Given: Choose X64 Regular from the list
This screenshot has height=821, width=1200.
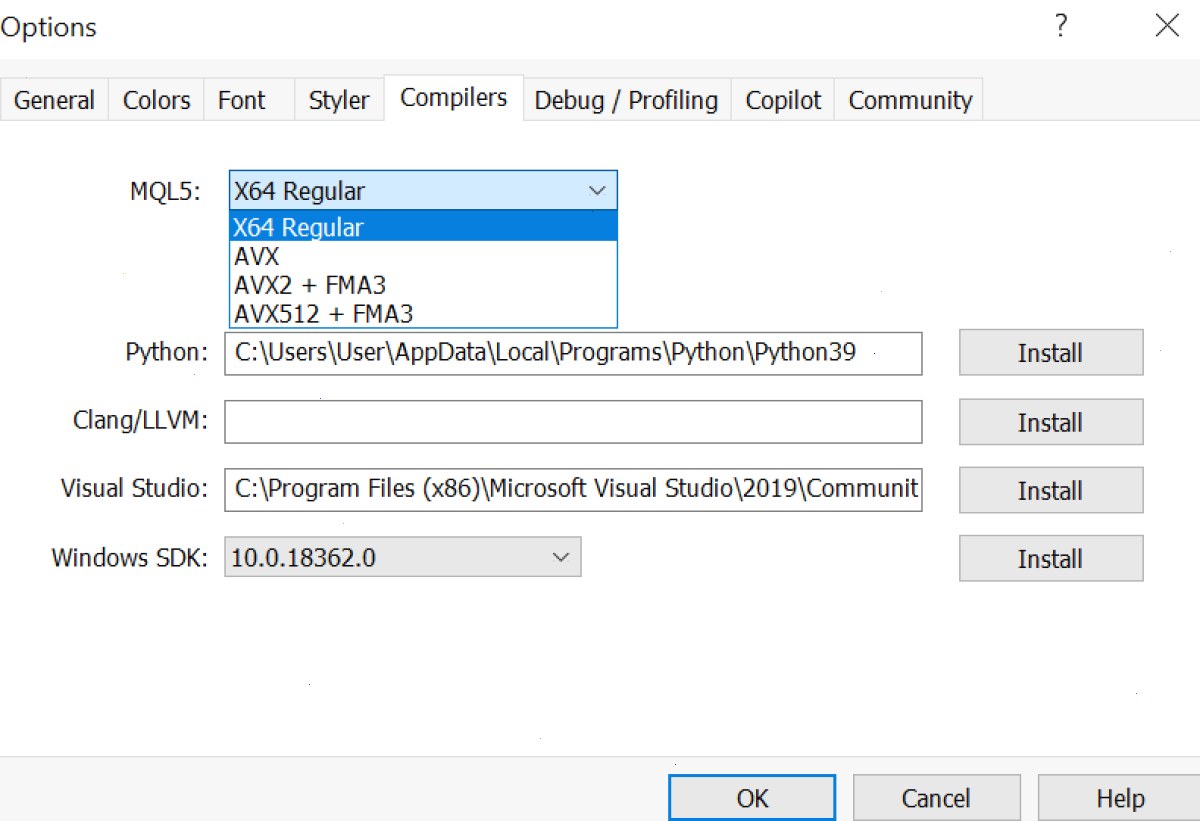Looking at the screenshot, I should [423, 227].
